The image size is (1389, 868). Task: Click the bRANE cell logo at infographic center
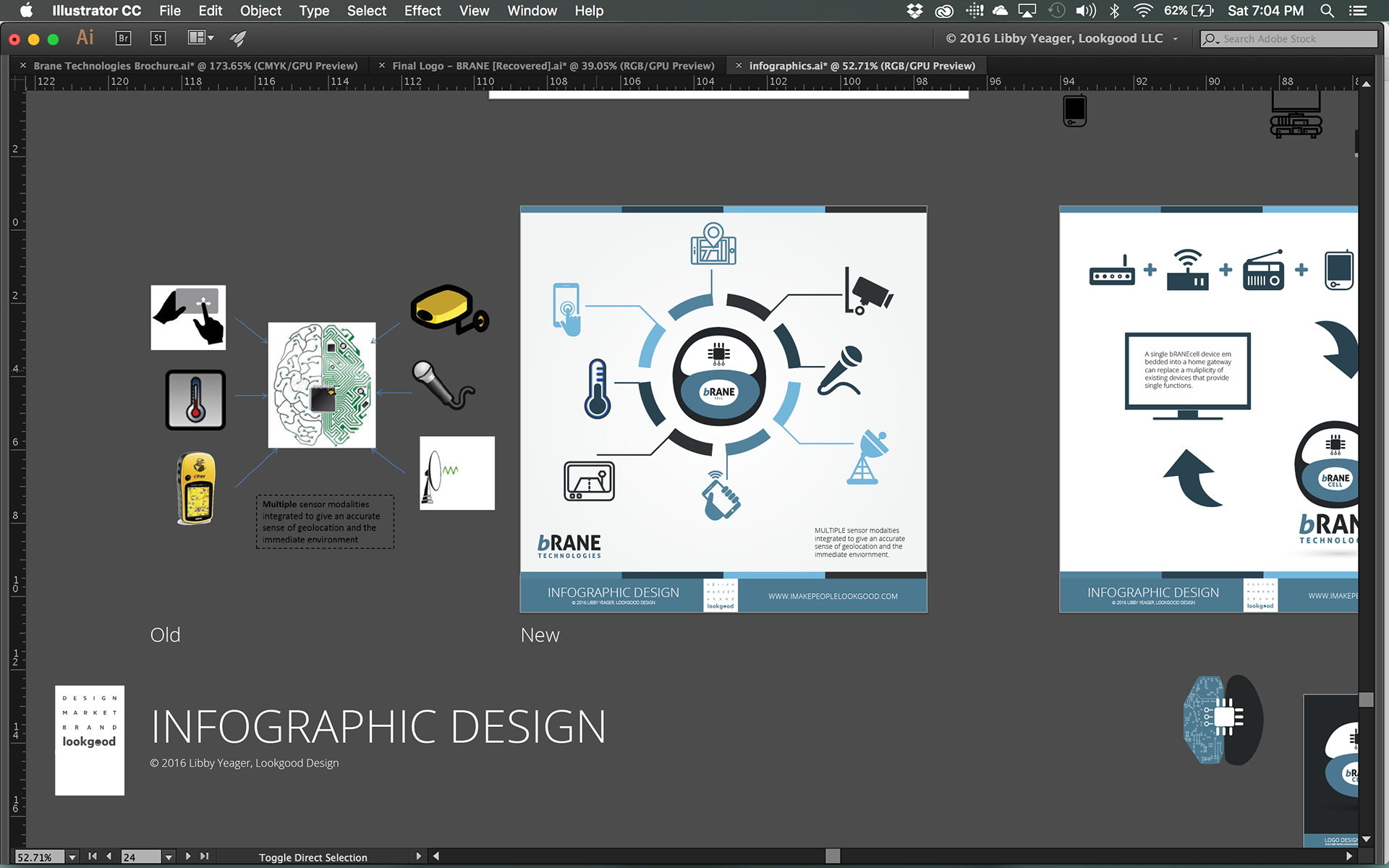719,376
